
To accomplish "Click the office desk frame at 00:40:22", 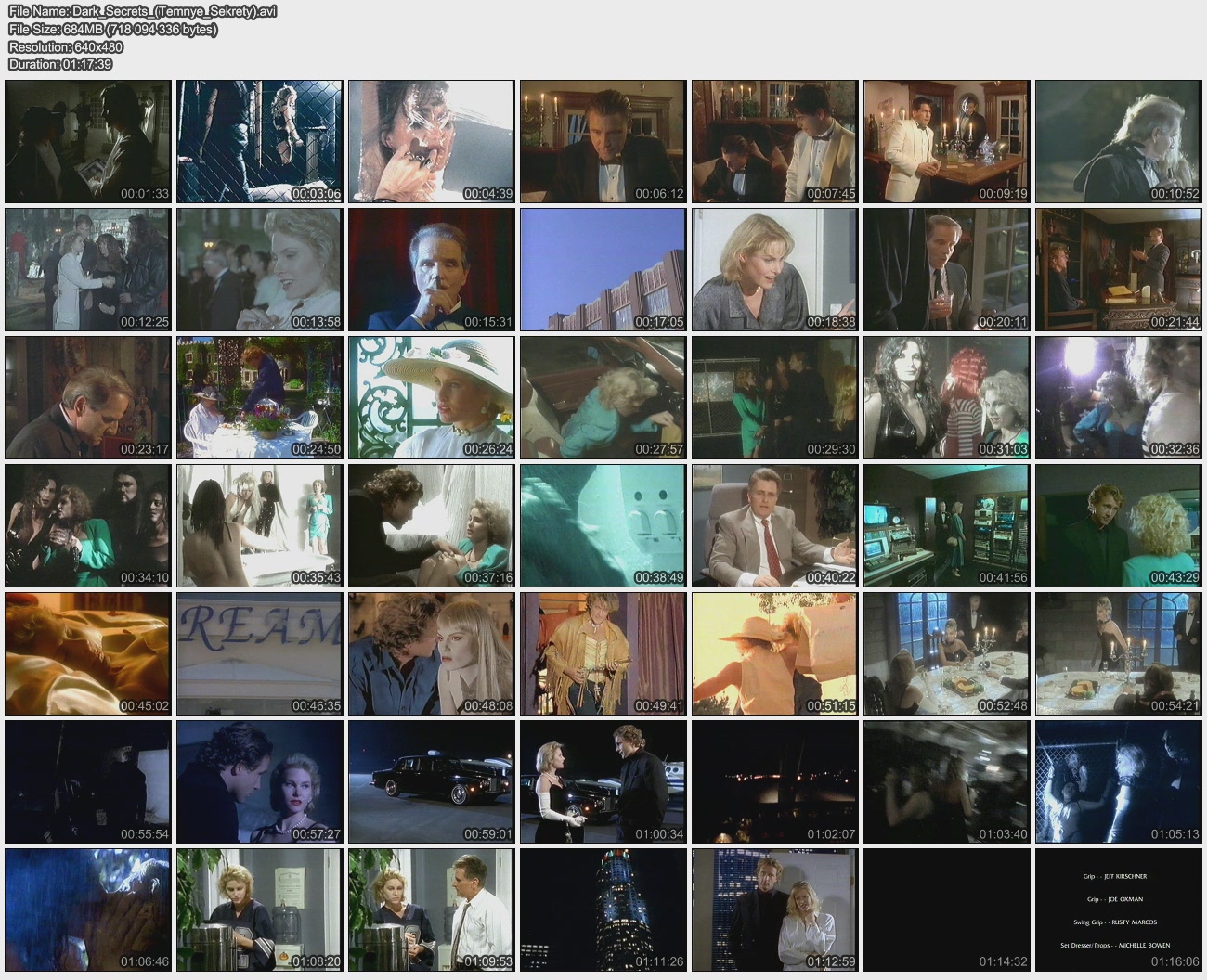I will coord(774,525).
